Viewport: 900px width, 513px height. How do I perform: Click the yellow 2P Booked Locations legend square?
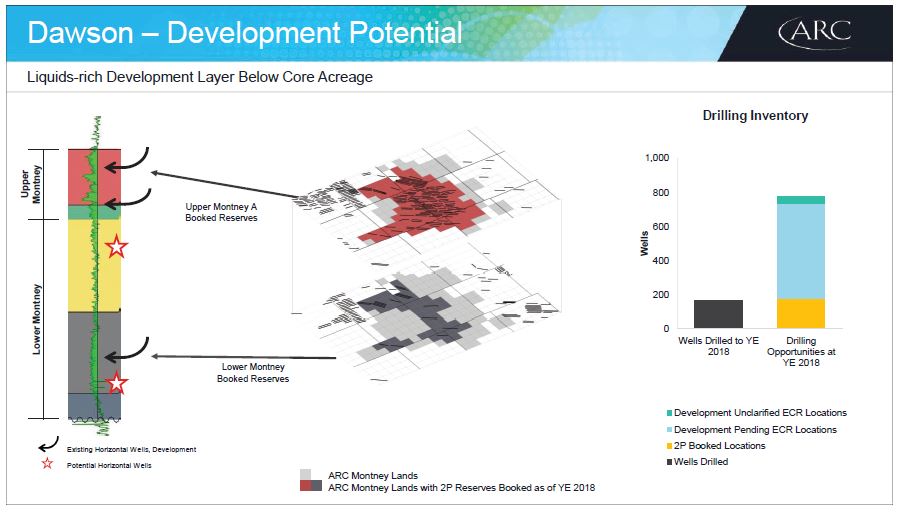[669, 446]
